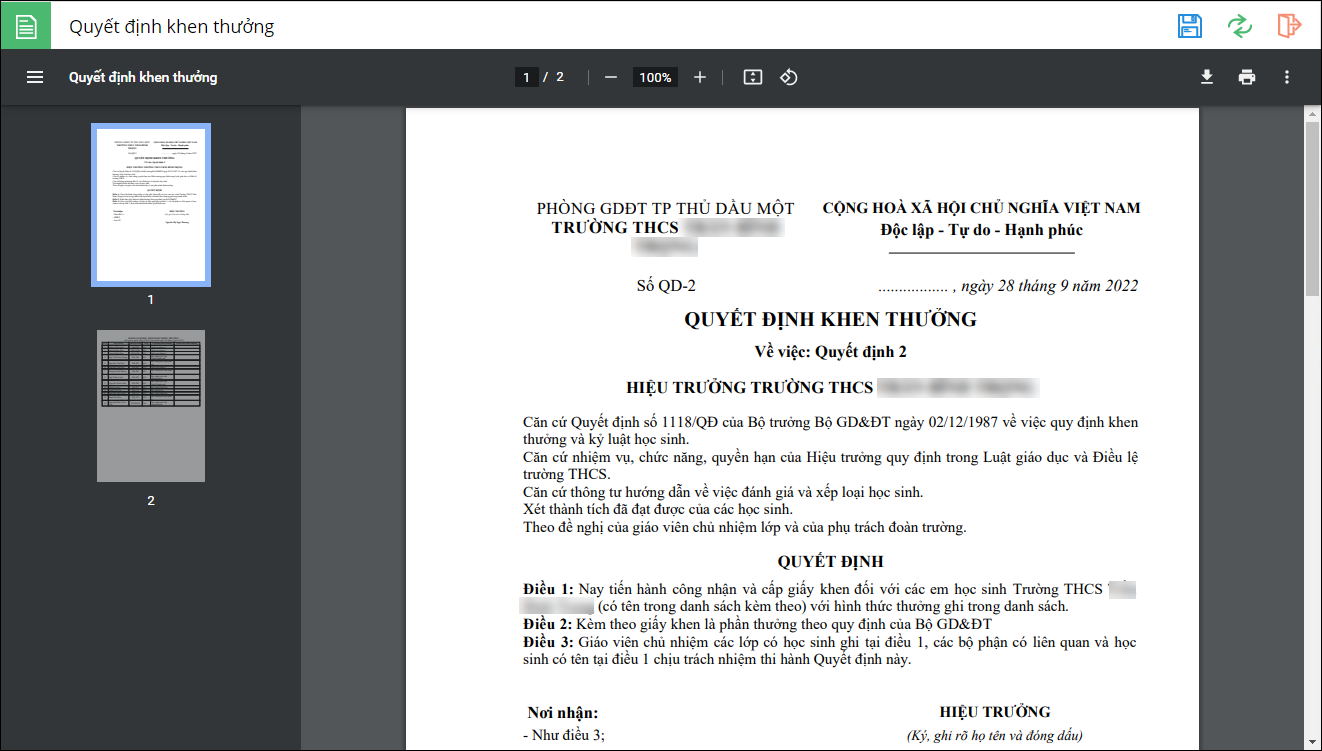Open the more actions menu
1322x751 pixels.
[1287, 77]
